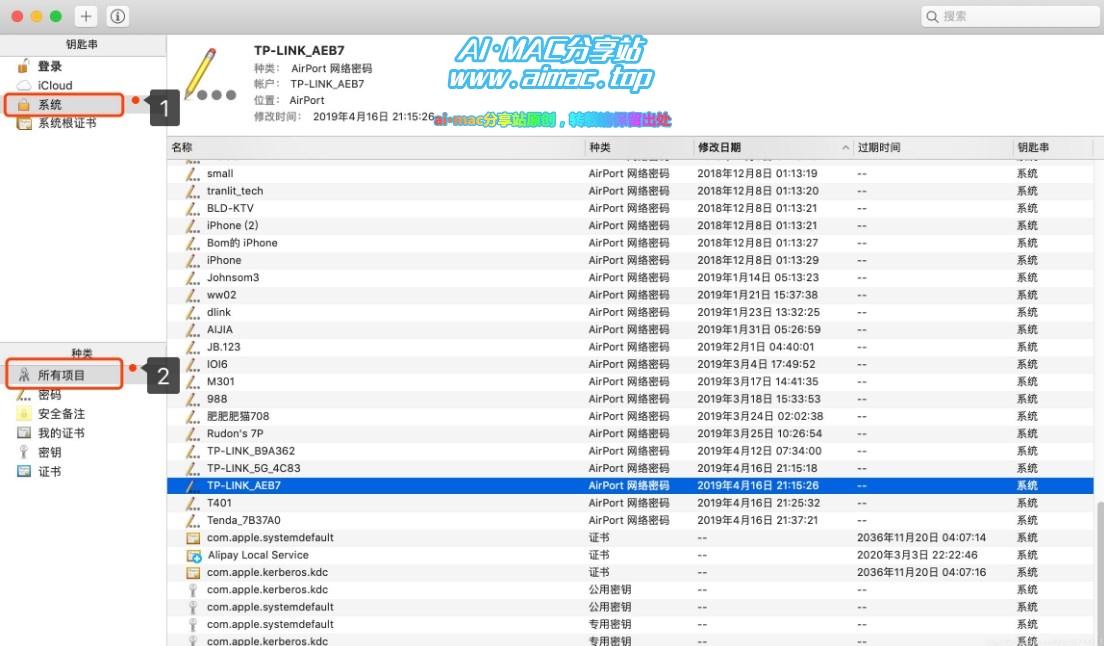Select the Johnsom3 row

[x=630, y=277]
